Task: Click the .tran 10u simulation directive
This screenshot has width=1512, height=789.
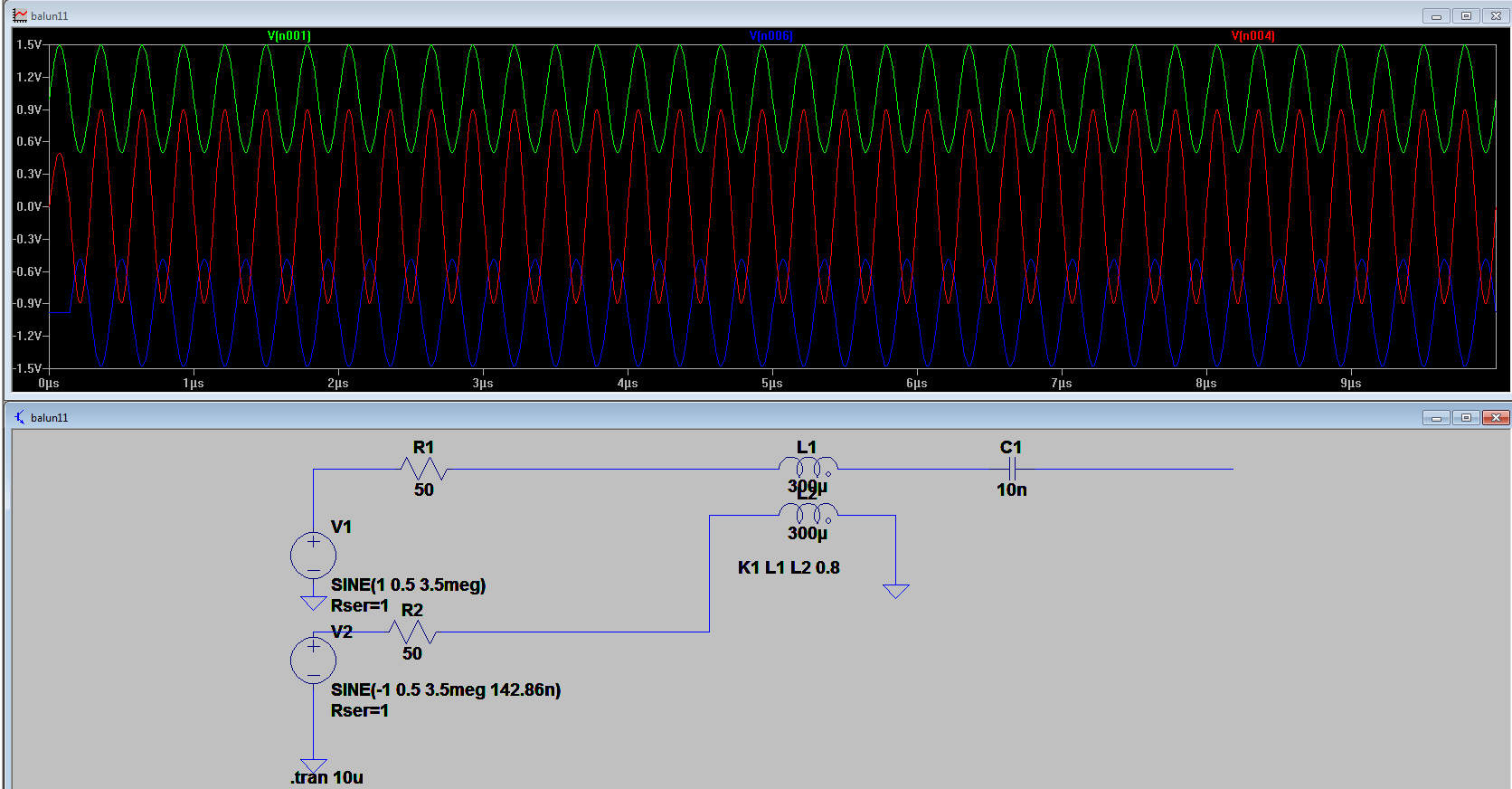Action: coord(326,777)
